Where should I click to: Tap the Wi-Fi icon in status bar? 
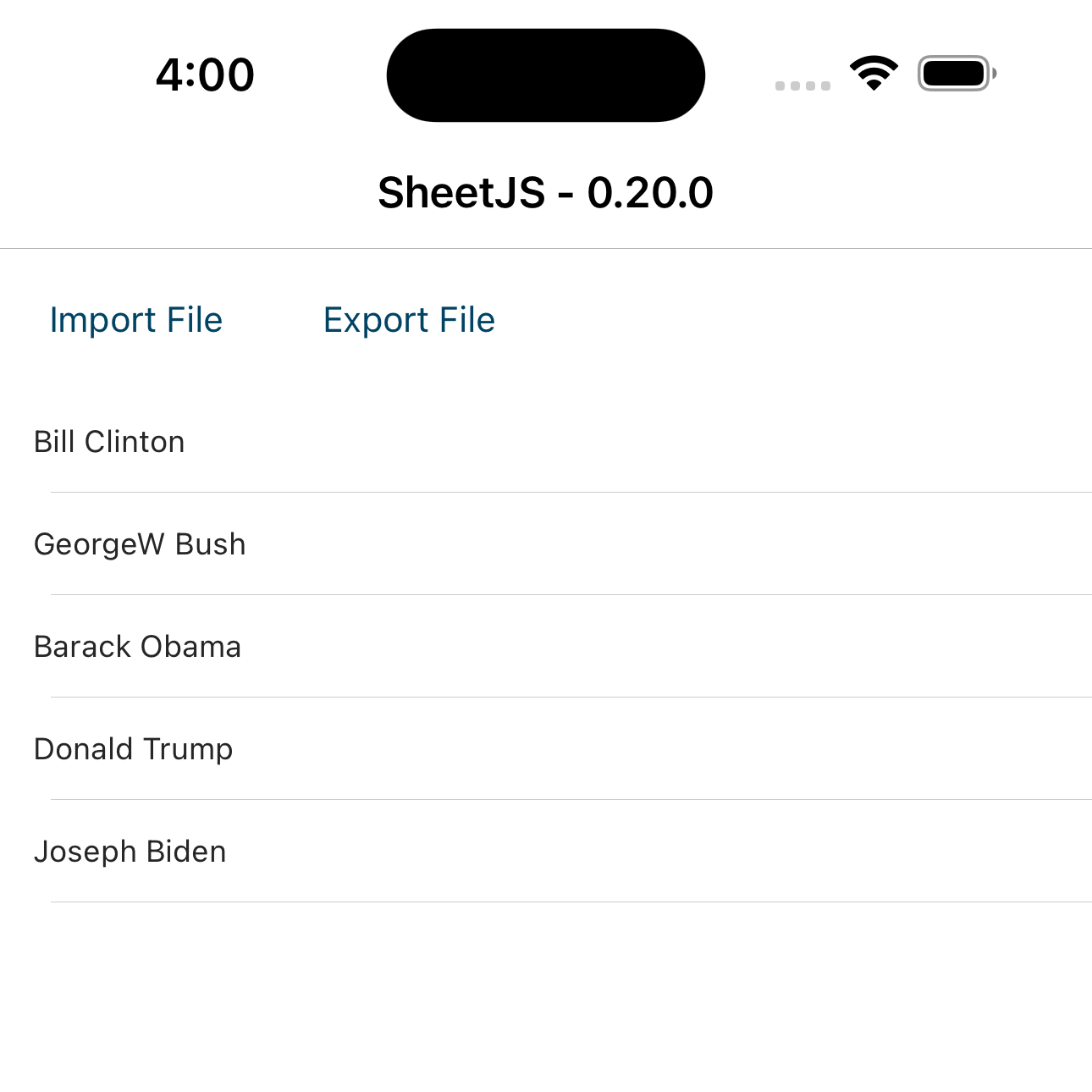(874, 74)
